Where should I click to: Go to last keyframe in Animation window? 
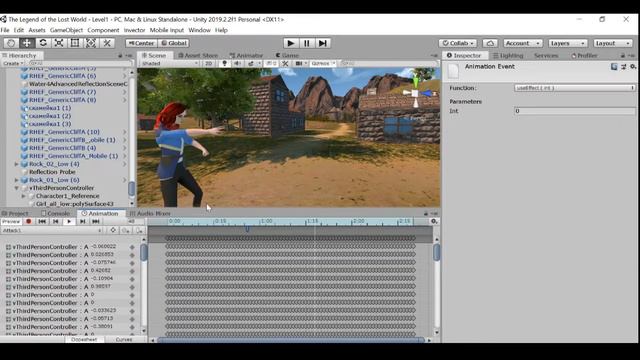96,221
